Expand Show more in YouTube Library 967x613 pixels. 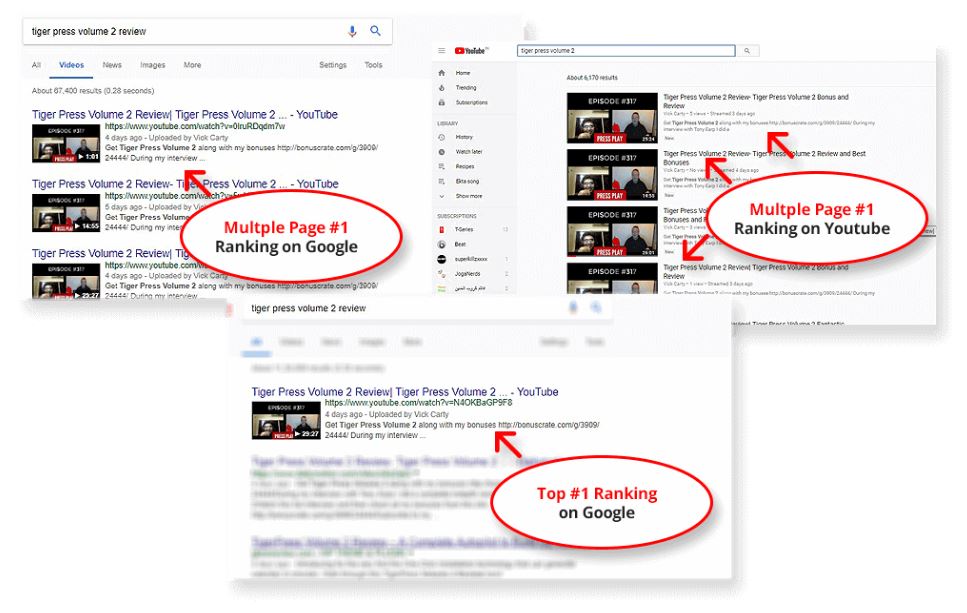pyautogui.click(x=469, y=196)
